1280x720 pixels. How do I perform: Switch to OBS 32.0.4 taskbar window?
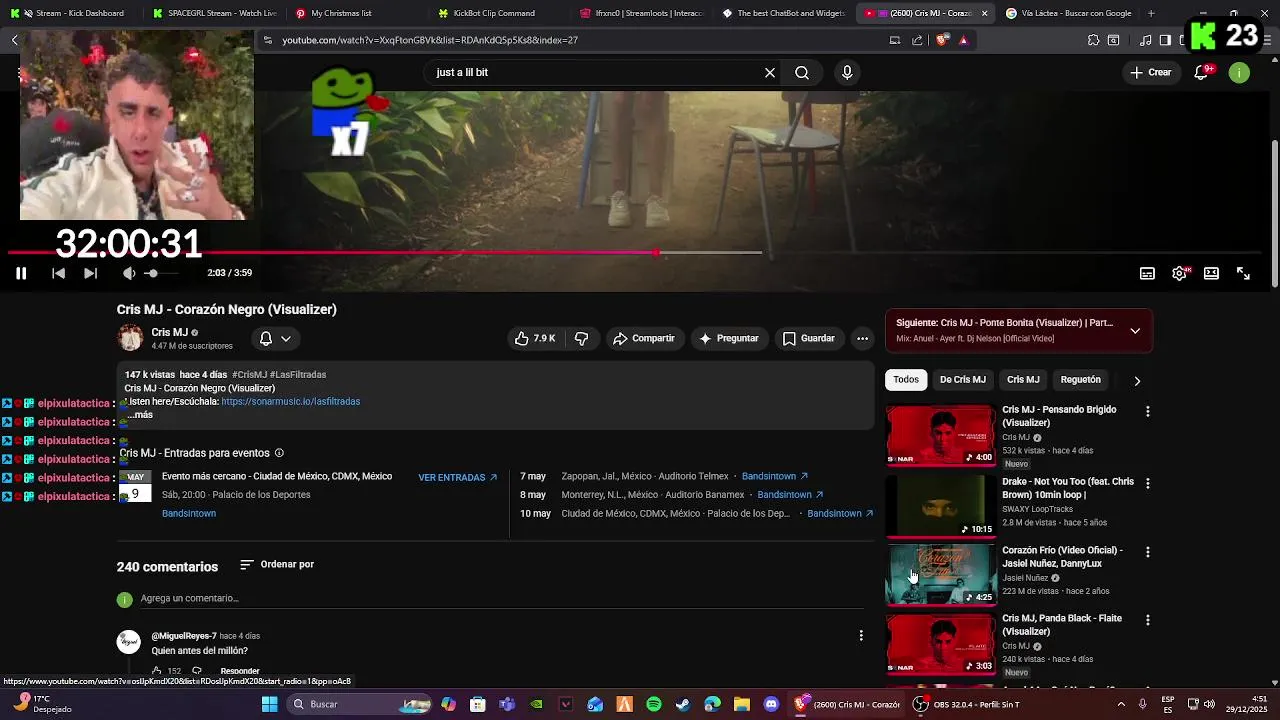coord(967,704)
